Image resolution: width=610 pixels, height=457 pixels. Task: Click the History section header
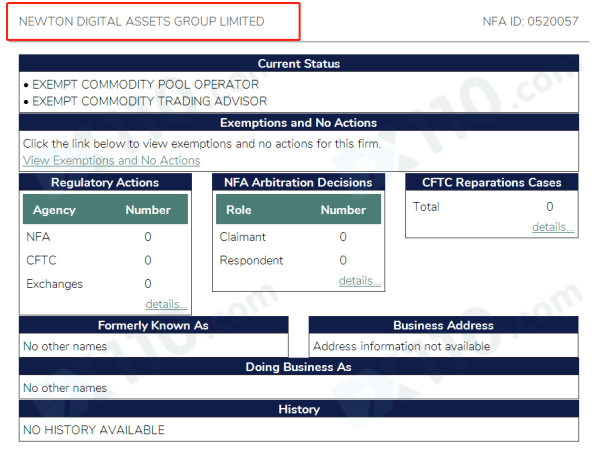pos(298,410)
